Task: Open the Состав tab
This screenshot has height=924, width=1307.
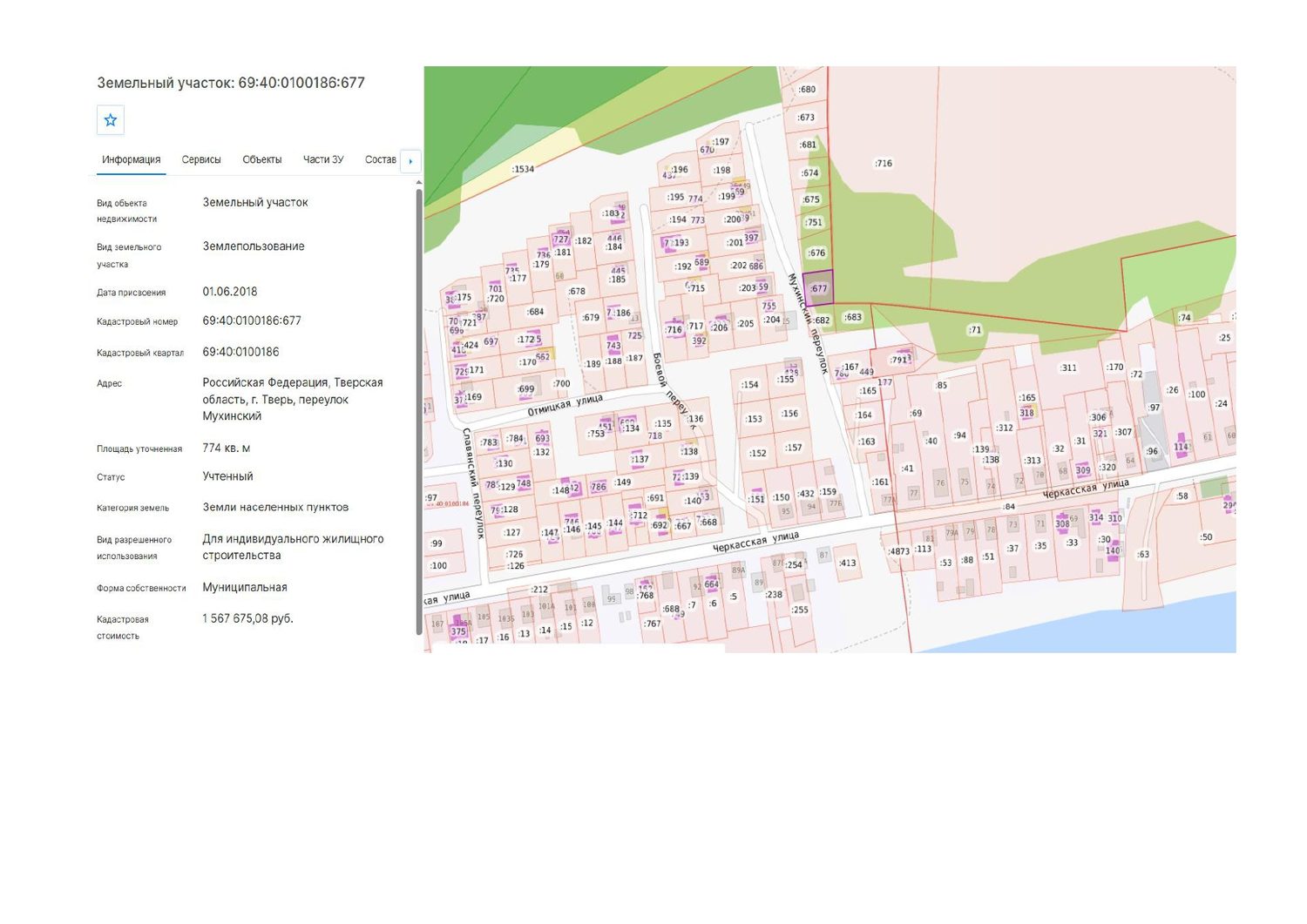Action: (381, 160)
